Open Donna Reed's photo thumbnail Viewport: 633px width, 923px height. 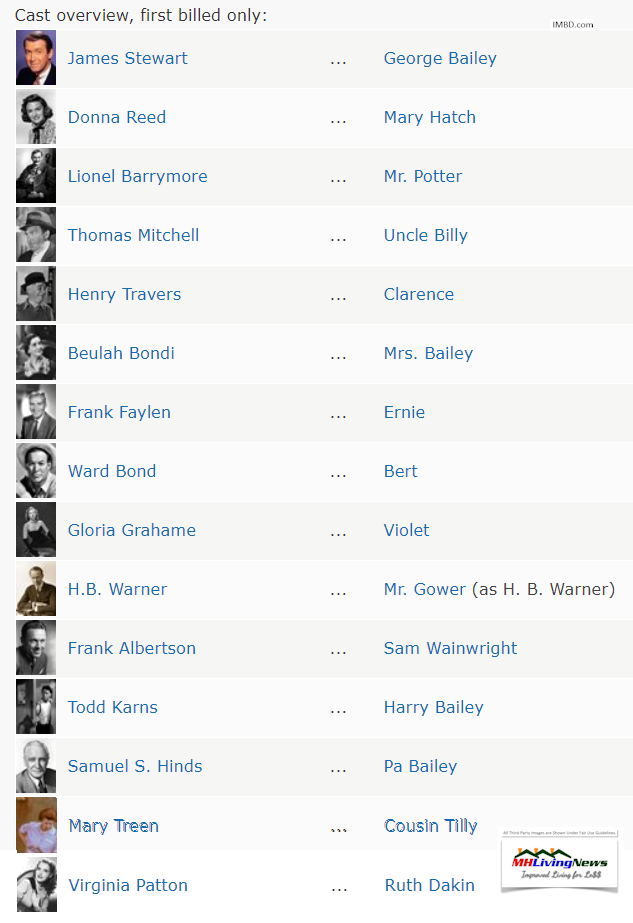click(36, 117)
